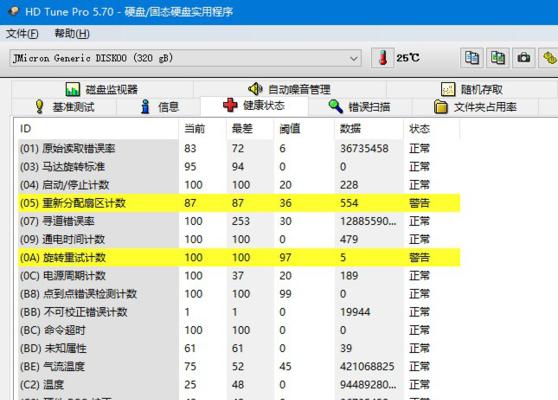
Task: Select the (04) 启动/停止计数 row
Action: pyautogui.click(x=239, y=185)
